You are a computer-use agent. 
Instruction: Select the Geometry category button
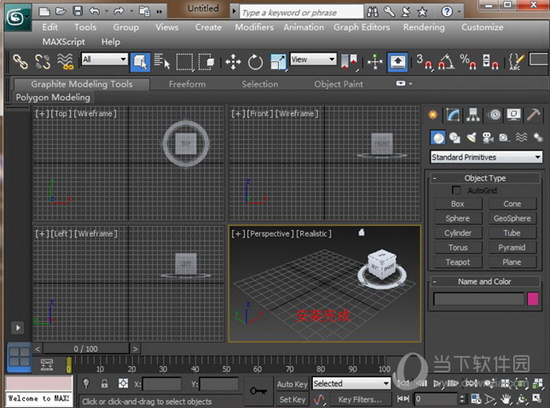pos(438,138)
